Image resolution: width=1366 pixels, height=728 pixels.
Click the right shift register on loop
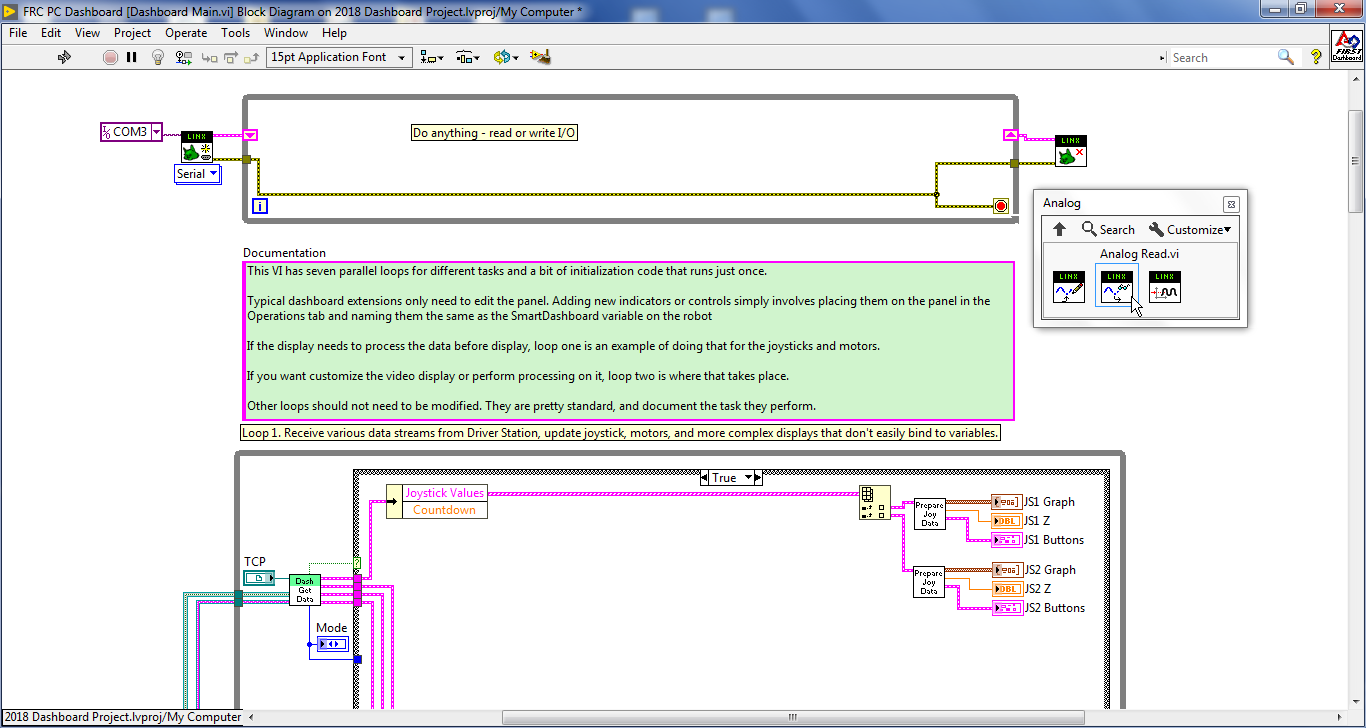(1010, 135)
